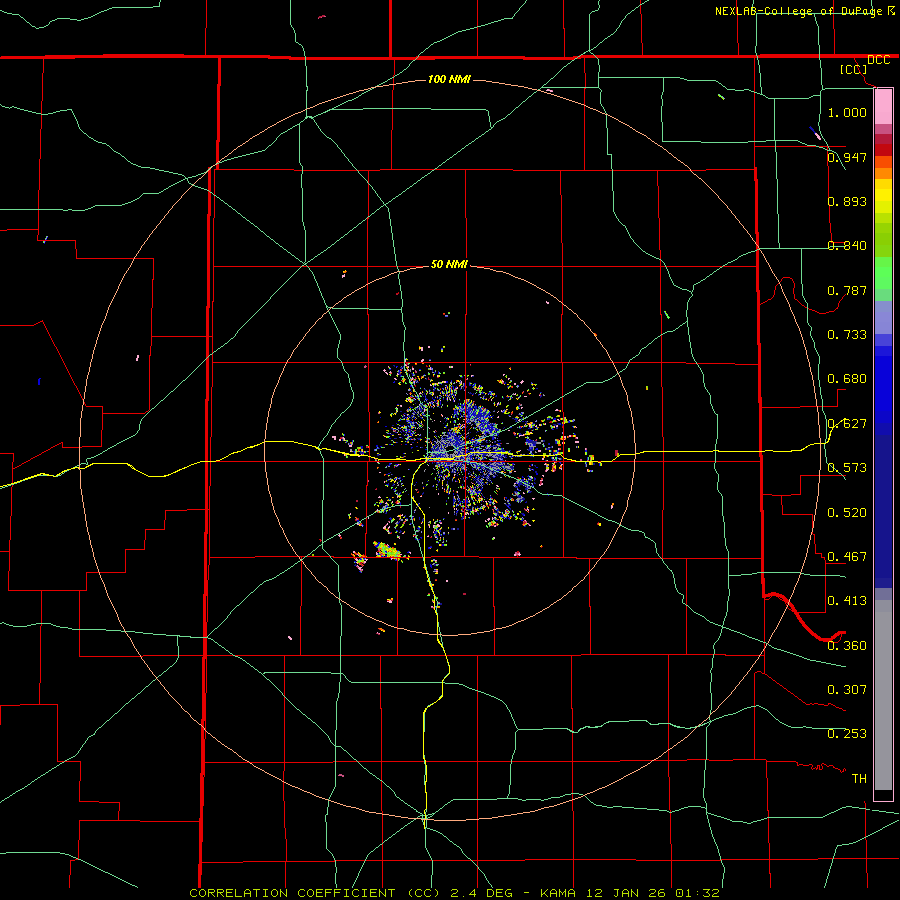Click the 0.467 scale value
The width and height of the screenshot is (900, 900).
click(847, 557)
